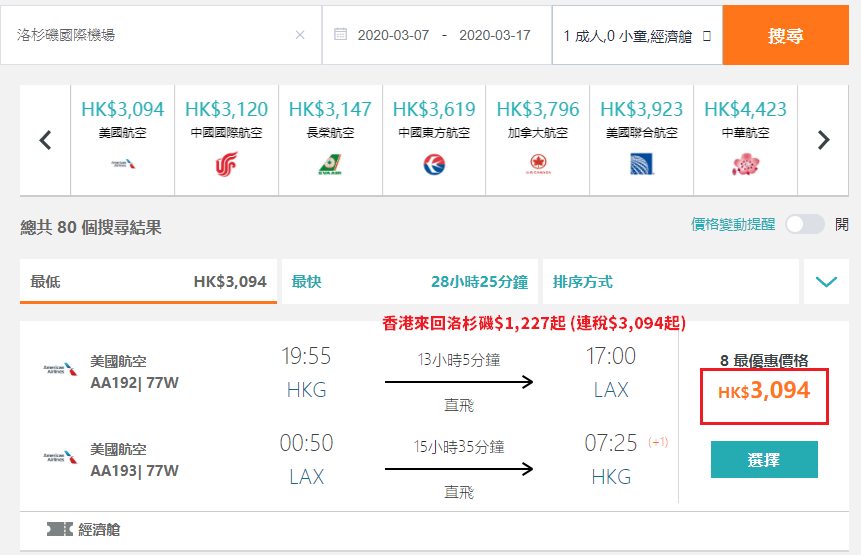
Task: Toggle the 價格變動提醒 price alert switch
Action: click(804, 224)
